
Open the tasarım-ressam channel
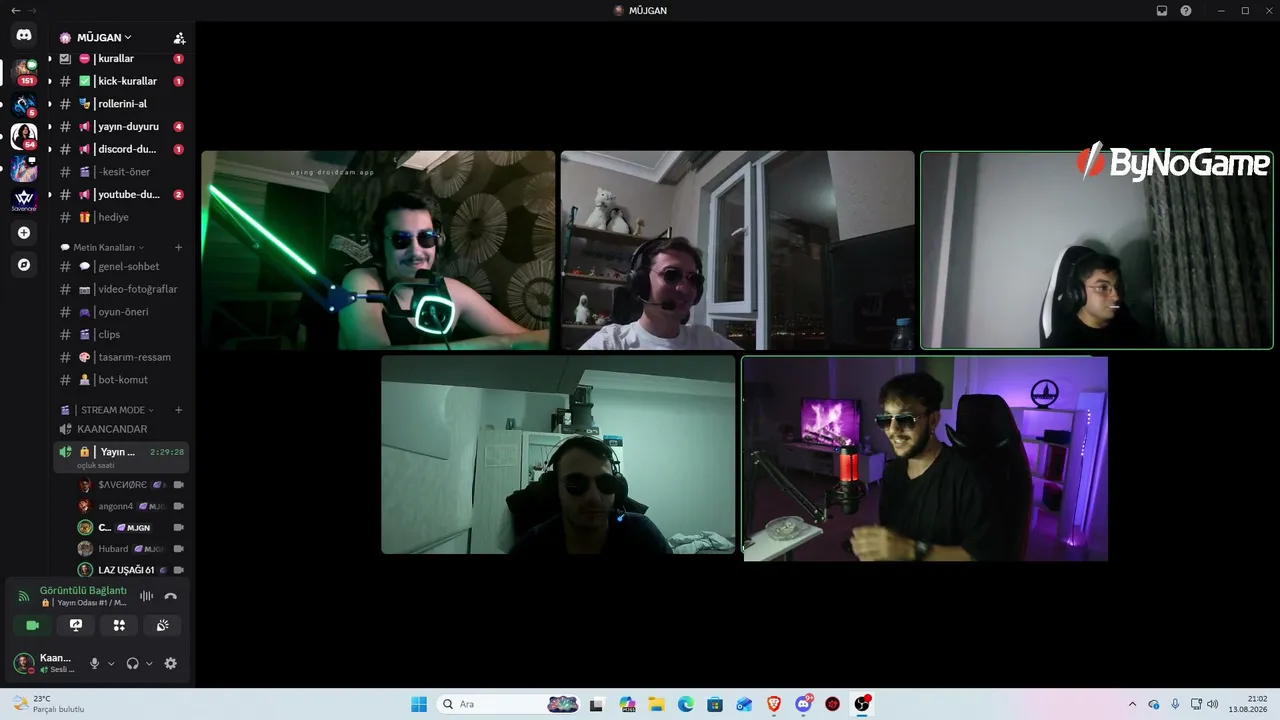pyautogui.click(x=122, y=357)
